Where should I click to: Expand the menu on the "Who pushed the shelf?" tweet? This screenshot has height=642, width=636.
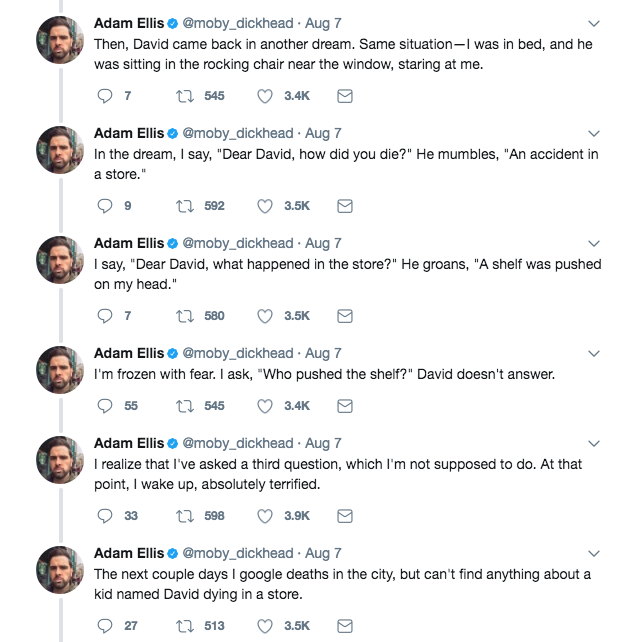click(x=594, y=353)
